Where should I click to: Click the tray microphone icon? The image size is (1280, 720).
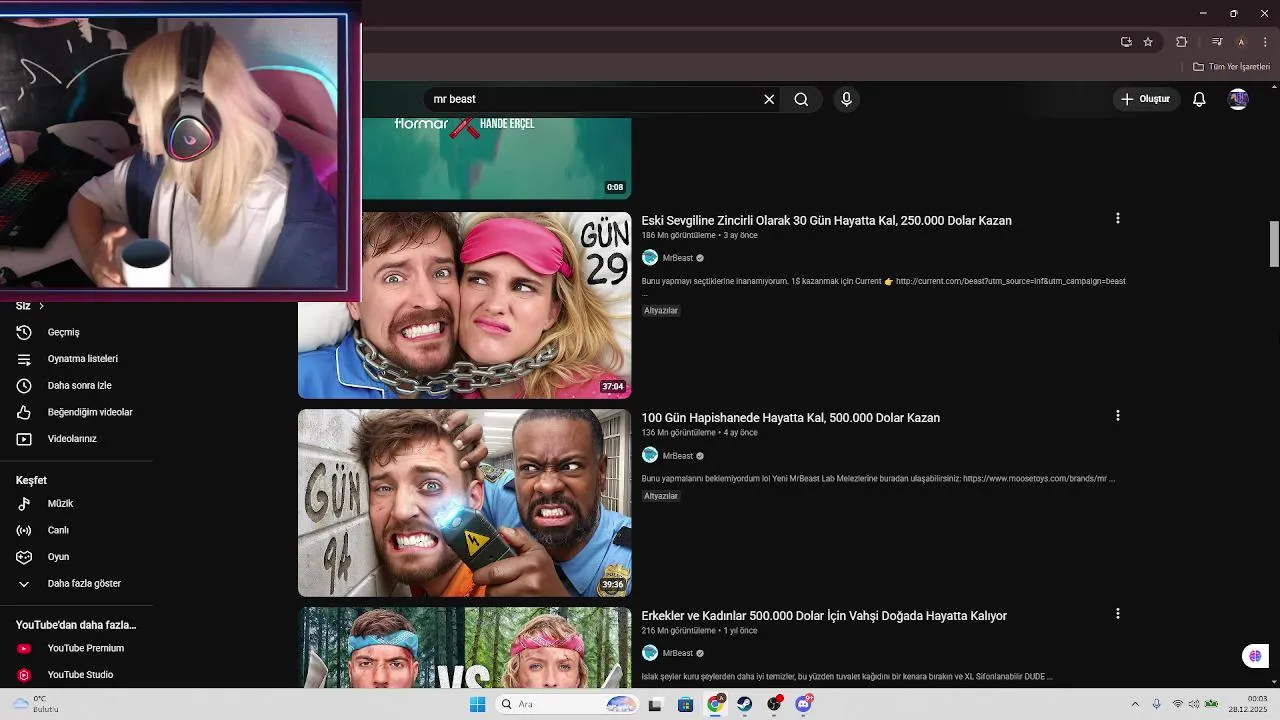tap(1157, 705)
